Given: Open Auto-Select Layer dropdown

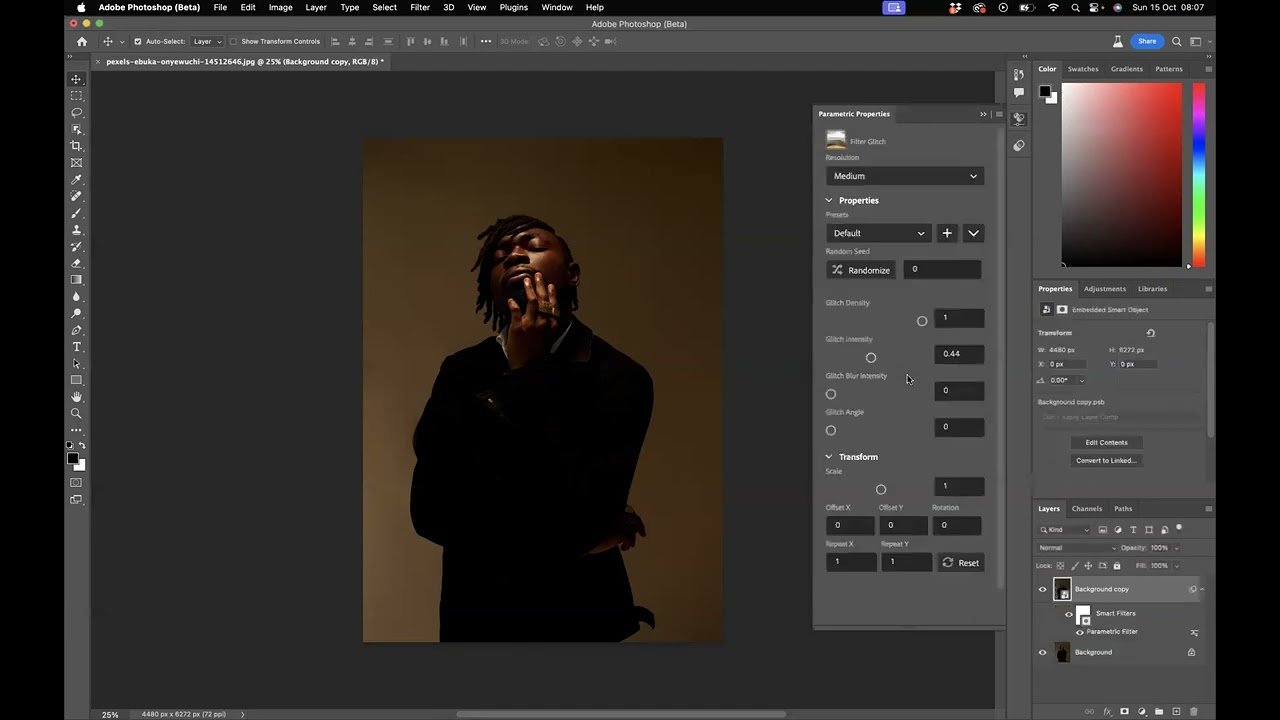Looking at the screenshot, I should [x=207, y=41].
